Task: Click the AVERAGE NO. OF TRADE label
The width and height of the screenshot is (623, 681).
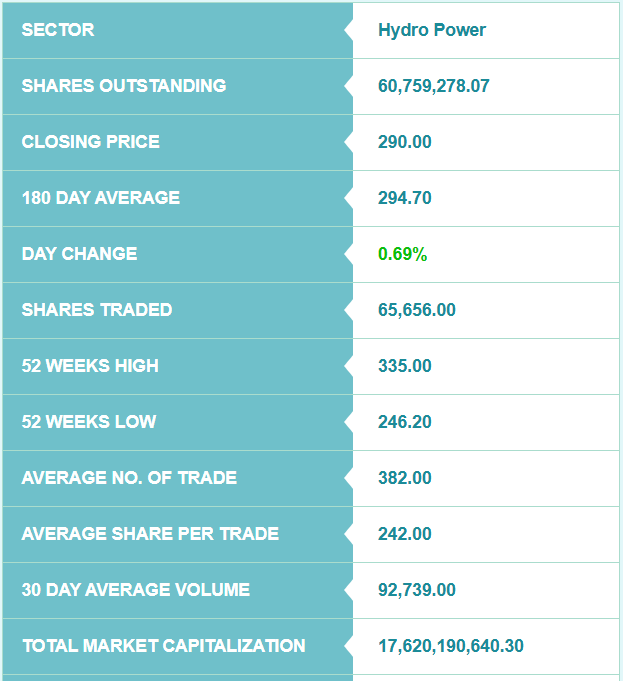Action: pyautogui.click(x=130, y=478)
